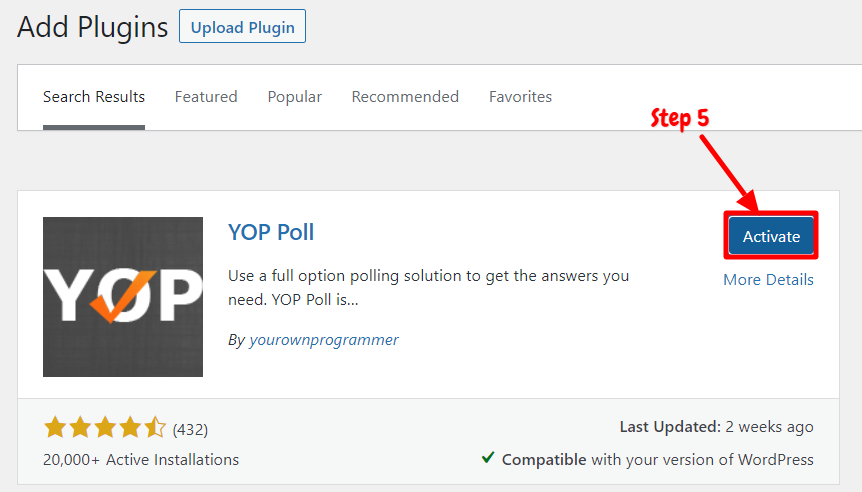Select the Search Results tab
862x492 pixels.
(x=94, y=97)
